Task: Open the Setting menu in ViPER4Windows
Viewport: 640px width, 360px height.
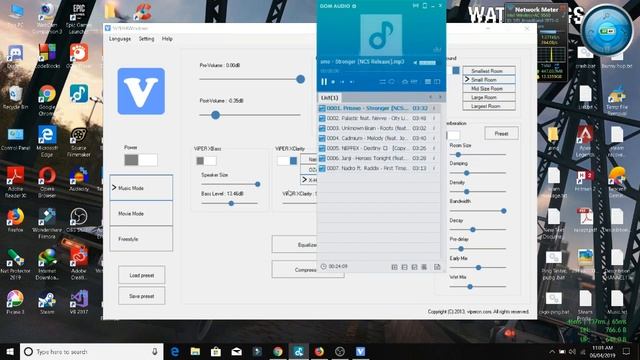Action: coord(146,39)
